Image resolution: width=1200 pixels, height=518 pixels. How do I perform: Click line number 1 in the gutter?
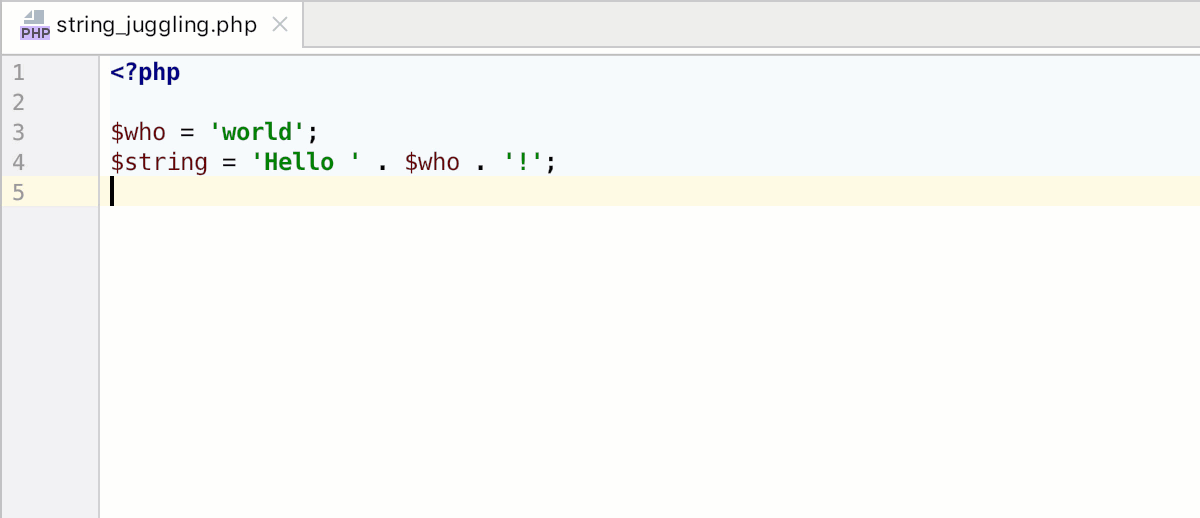[19, 73]
